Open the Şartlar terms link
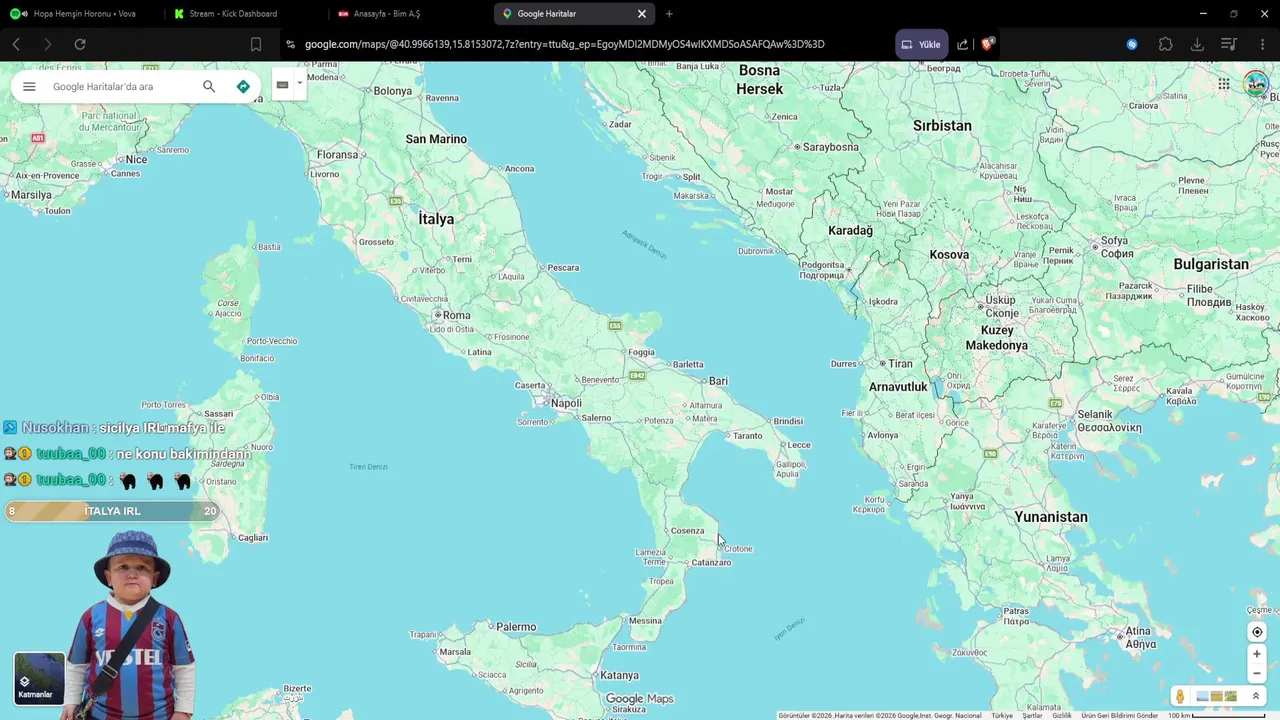 coord(1032,715)
